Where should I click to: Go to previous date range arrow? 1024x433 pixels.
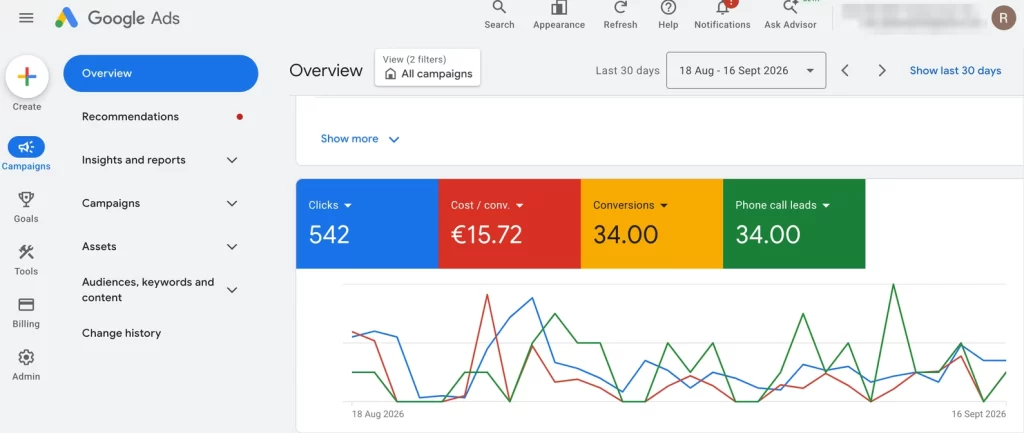coord(845,71)
